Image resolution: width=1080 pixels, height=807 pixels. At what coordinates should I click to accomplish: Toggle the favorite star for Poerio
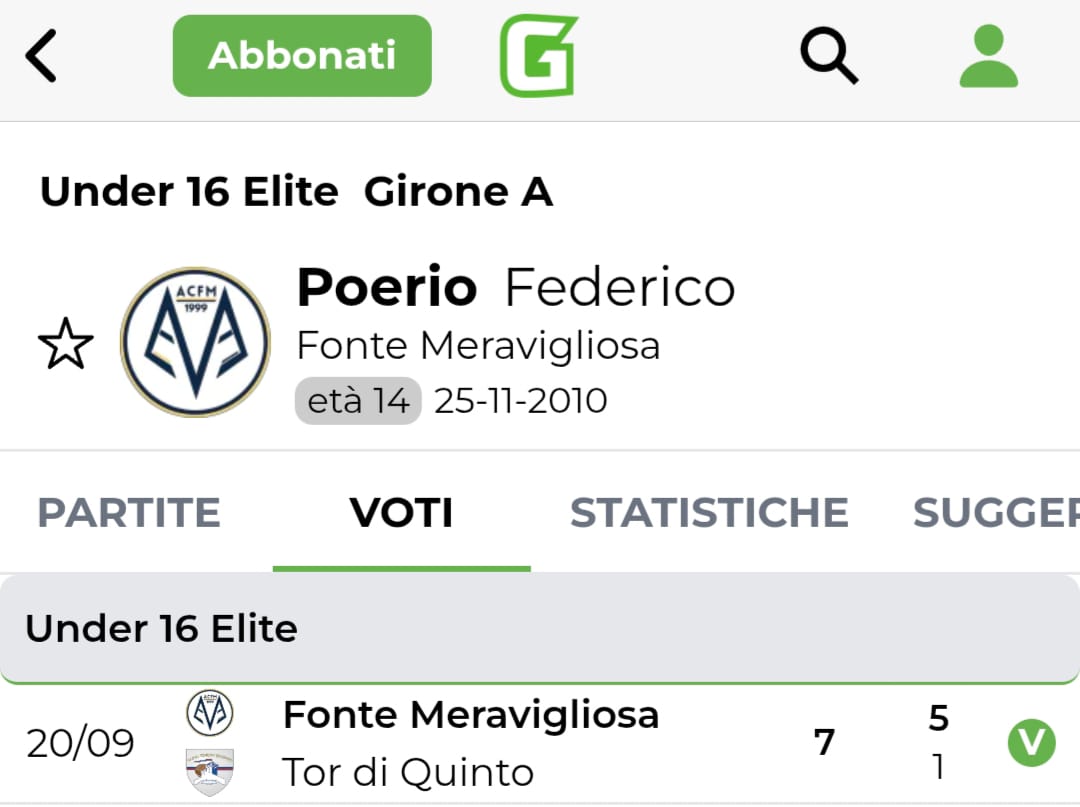point(66,344)
